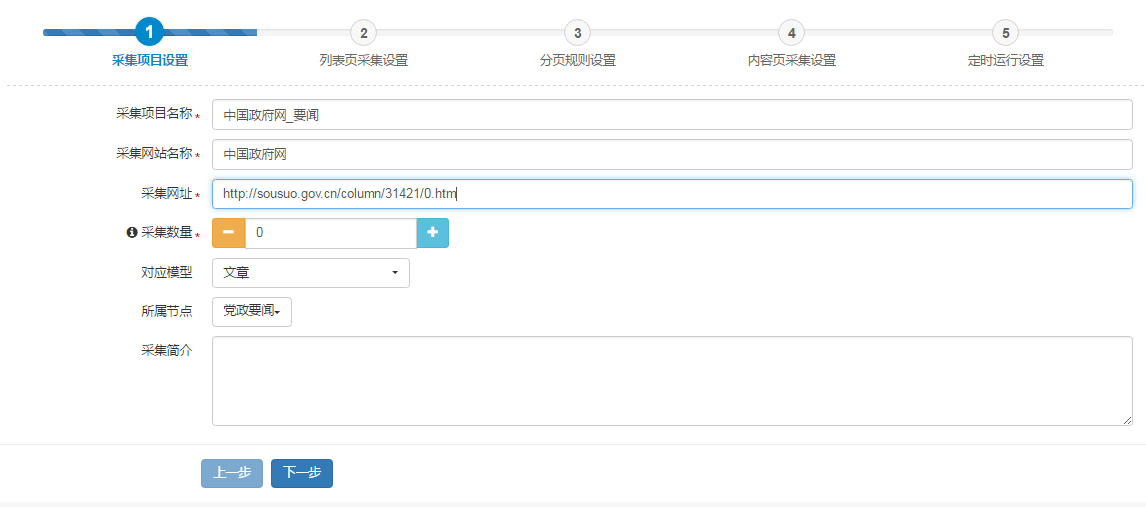
Task: Switch to 定时运行设置 step label
Action: 1005,60
